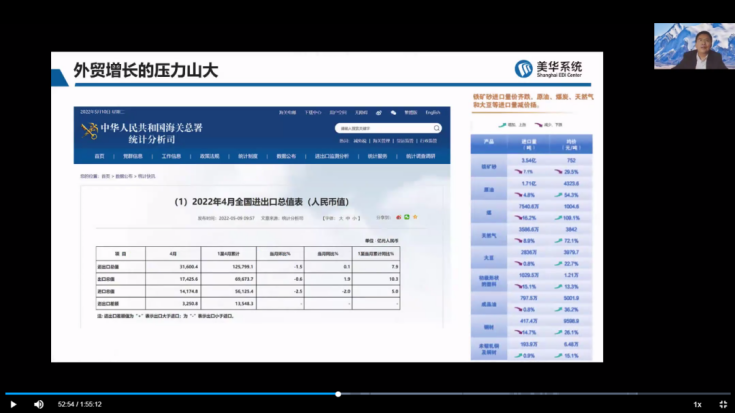Viewport: 735px width, 413px height.
Task: Click the table cell 69,673.7
Action: point(244,279)
